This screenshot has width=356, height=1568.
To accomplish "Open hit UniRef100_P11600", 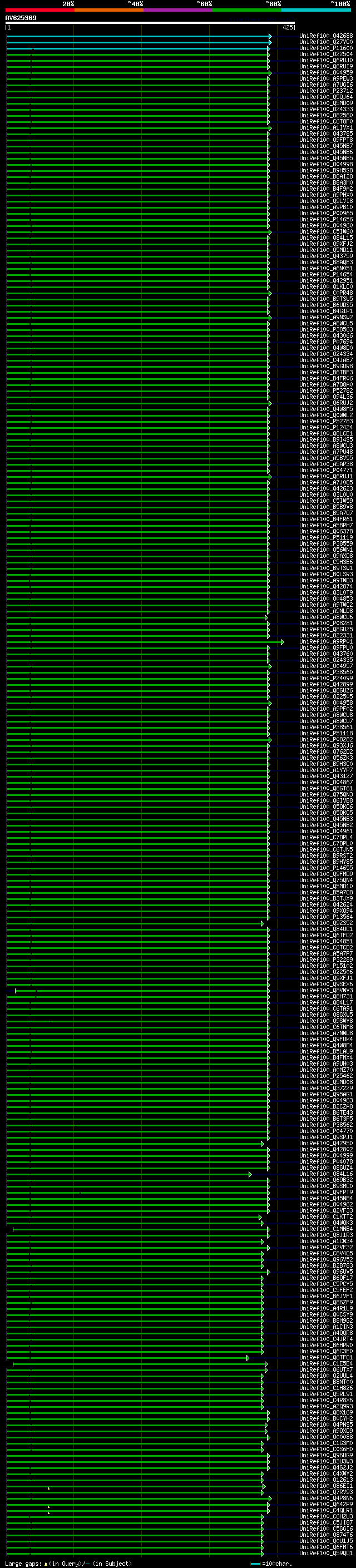I will pos(326,48).
